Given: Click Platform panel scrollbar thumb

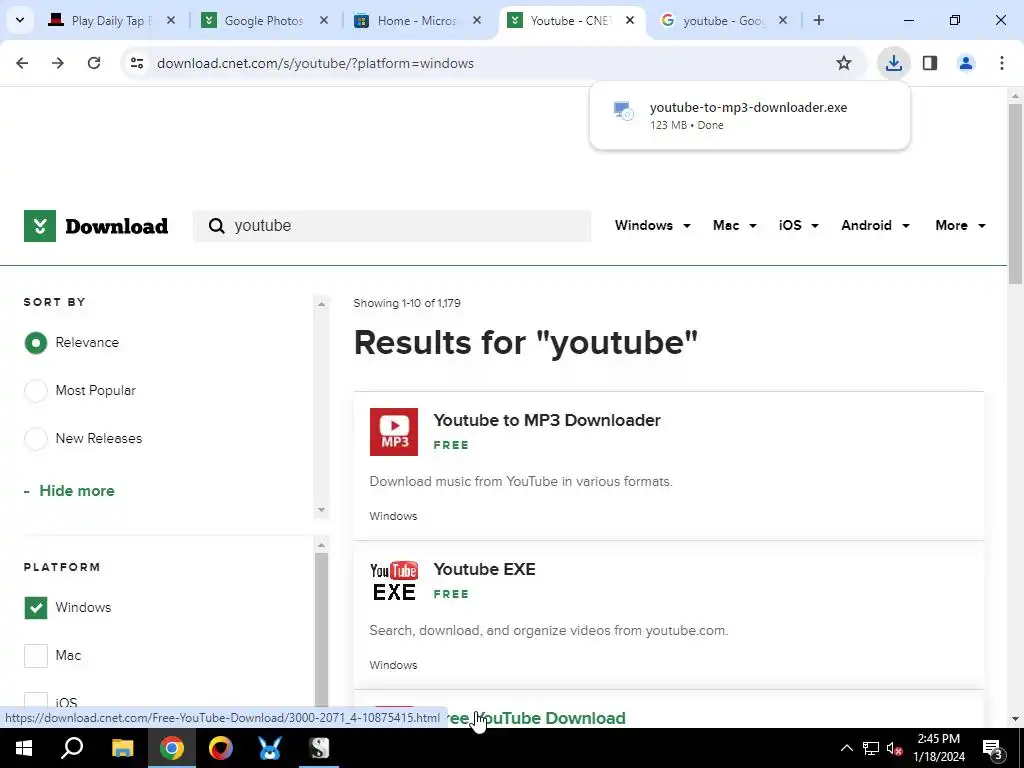Looking at the screenshot, I should tap(321, 630).
